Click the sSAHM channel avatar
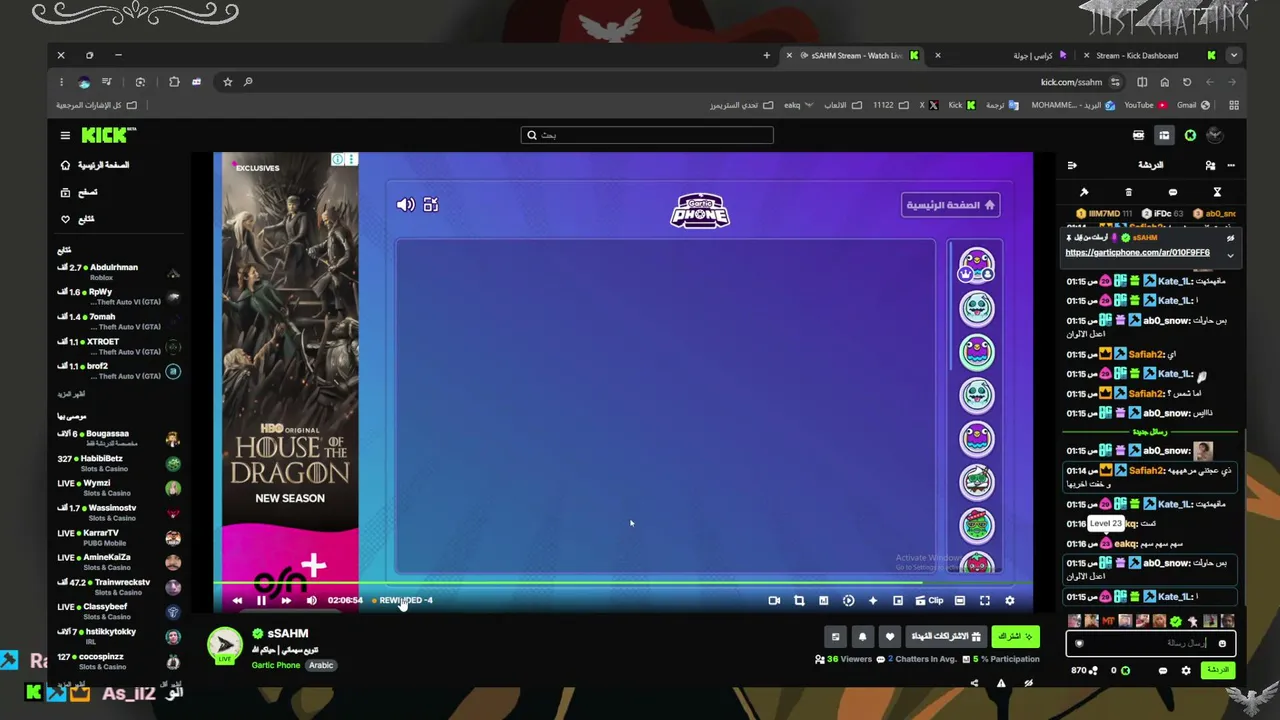Viewport: 1280px width, 720px height. tap(225, 645)
